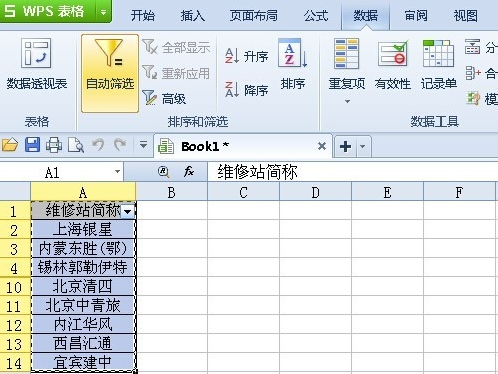
Task: Select row 1 header
Action: (15, 211)
